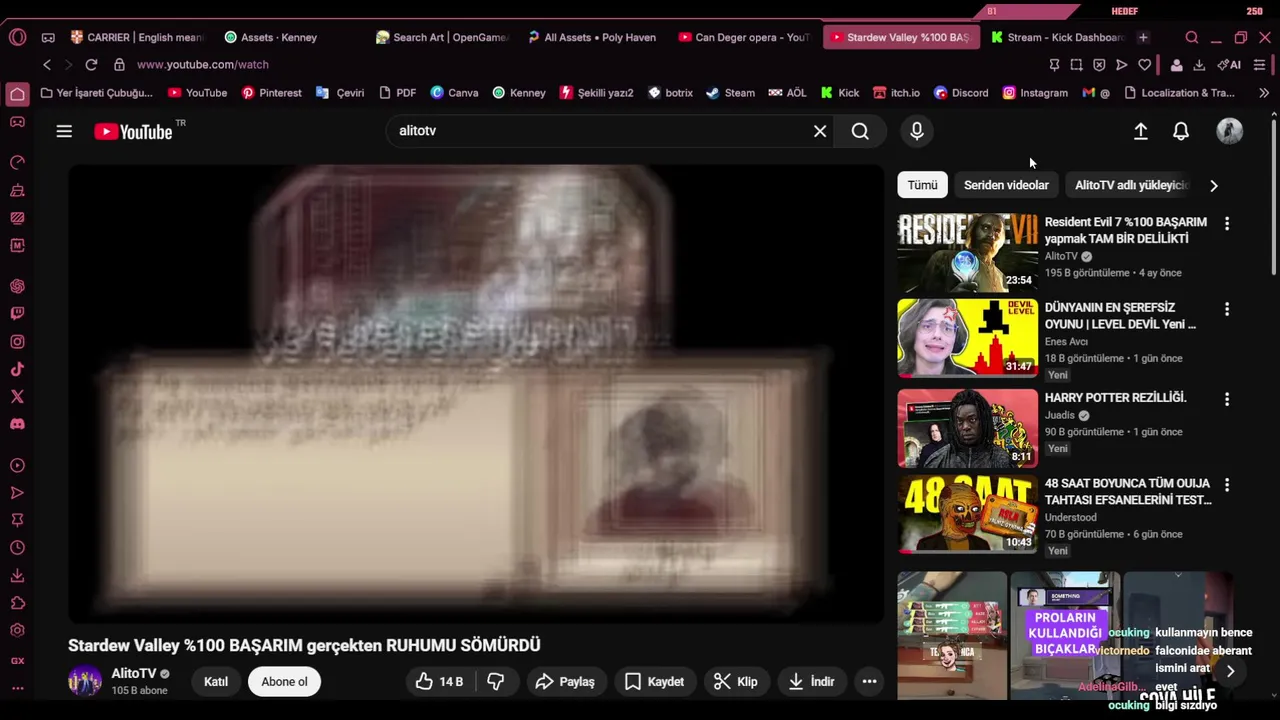Switch to All Assets Poly Haven tab
Image resolution: width=1280 pixels, height=720 pixels.
[593, 37]
